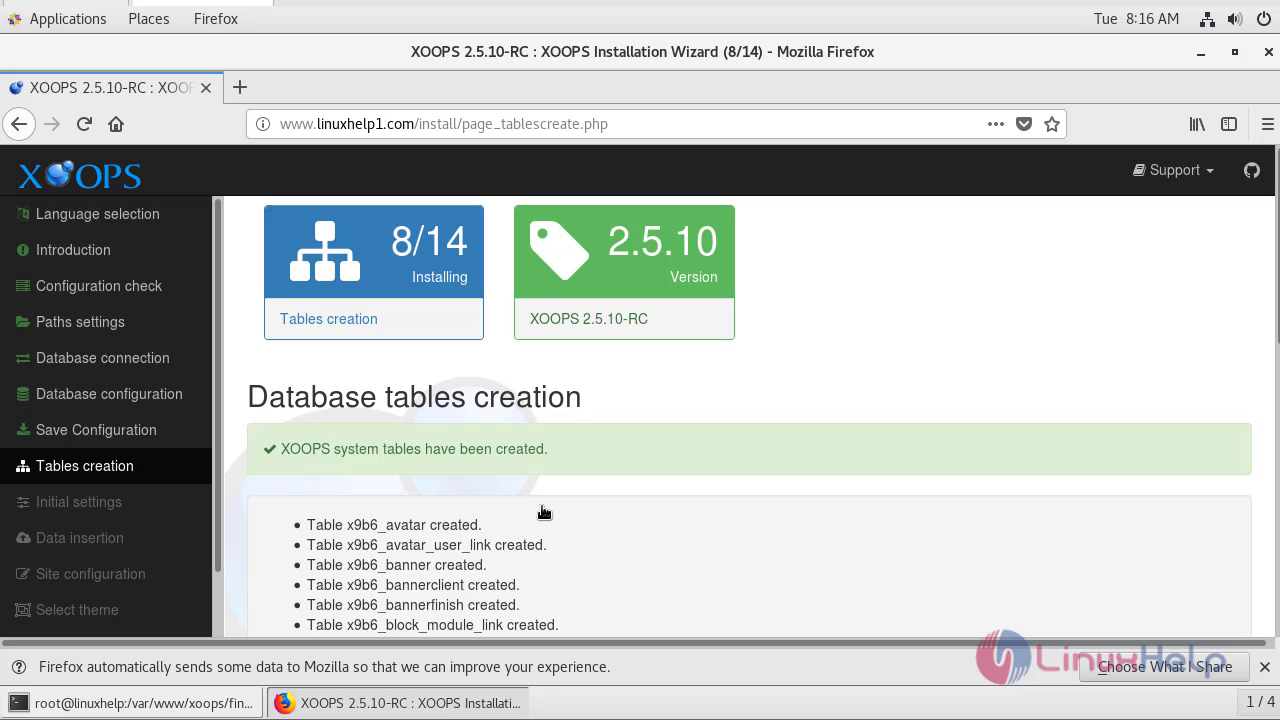The height and width of the screenshot is (720, 1280).
Task: Select the Tables creation step
Action: pos(106,466)
